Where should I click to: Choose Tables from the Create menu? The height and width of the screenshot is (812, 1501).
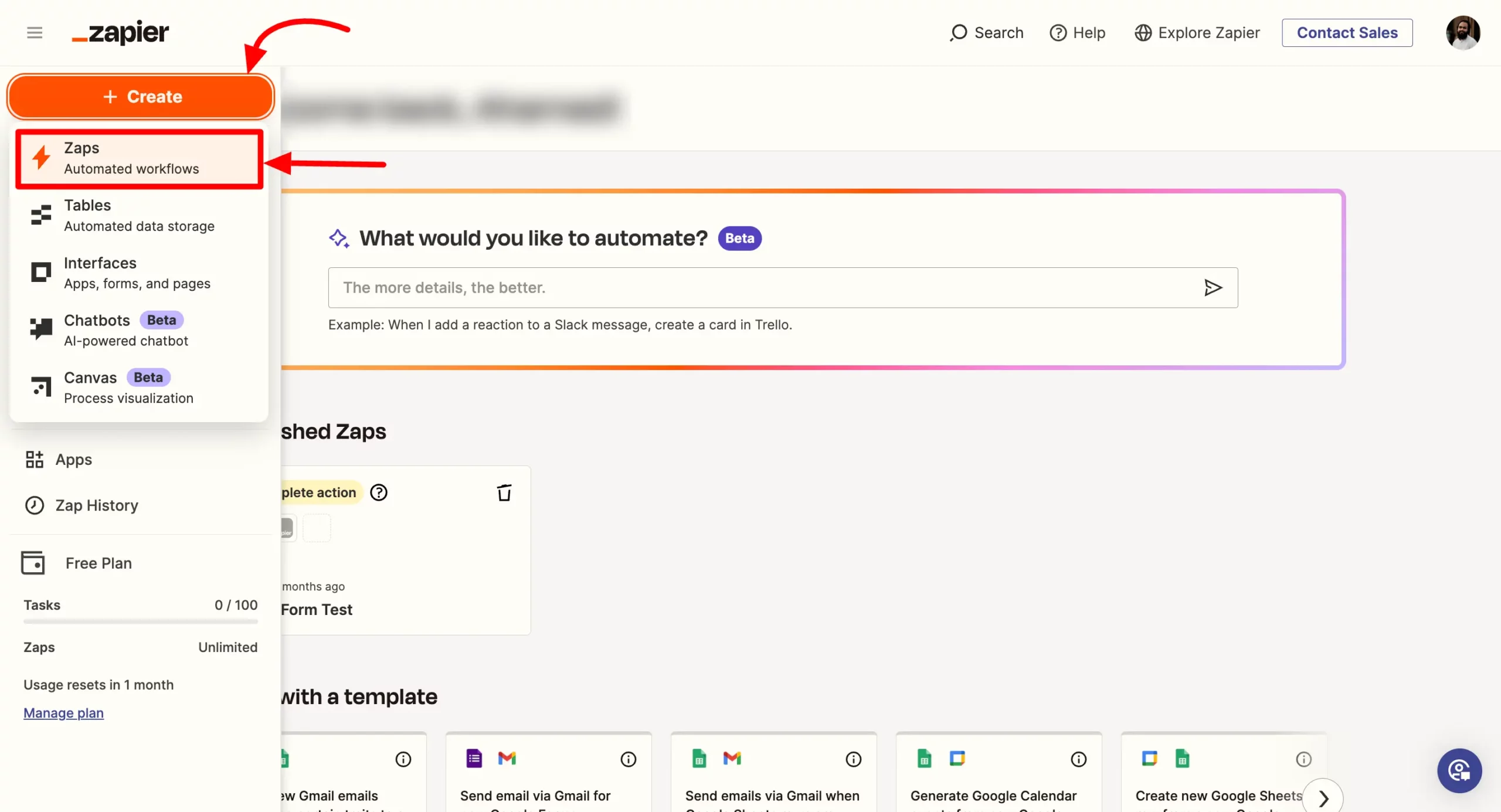pos(140,215)
